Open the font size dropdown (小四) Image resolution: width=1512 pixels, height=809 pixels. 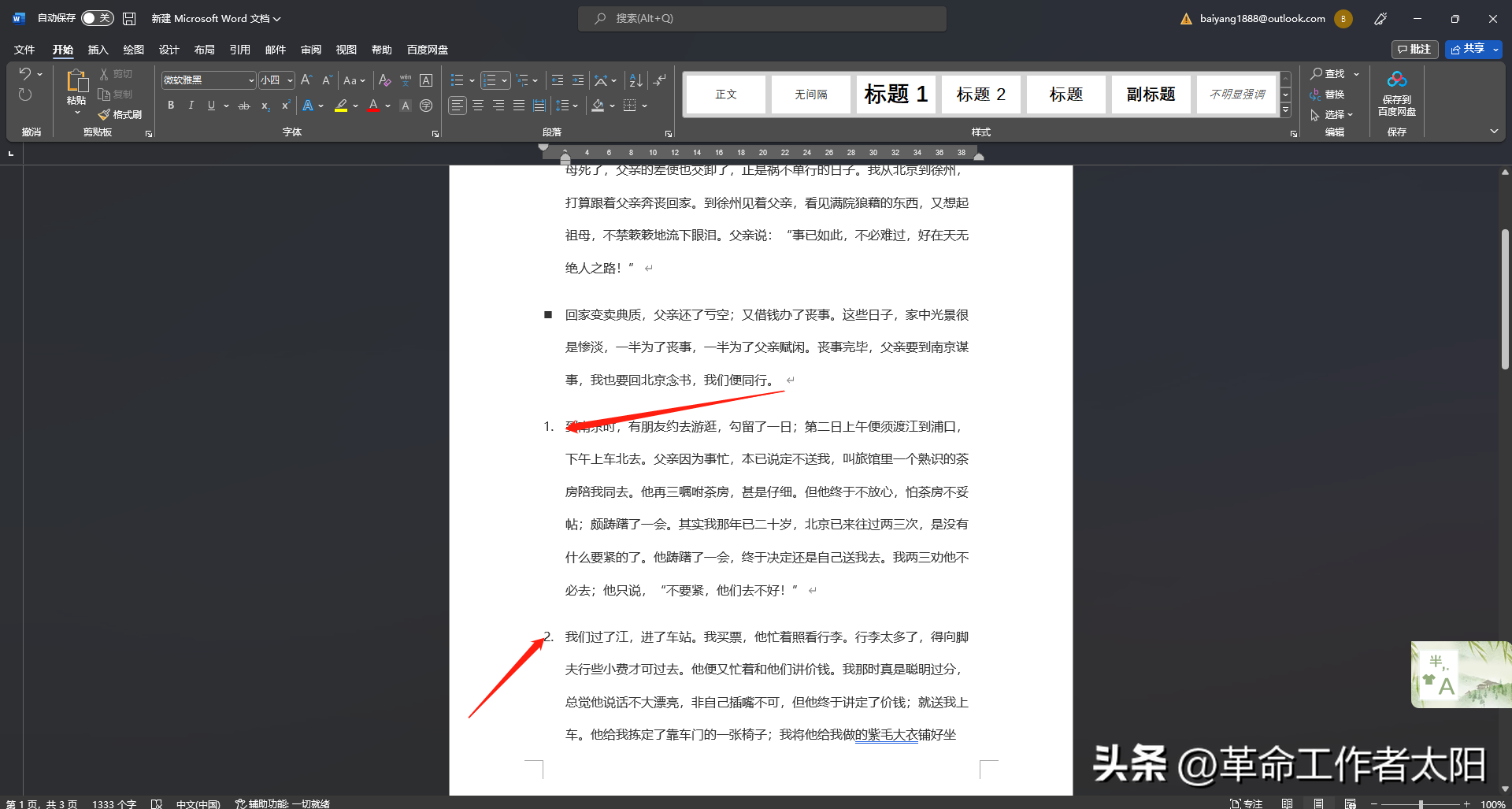click(x=290, y=80)
